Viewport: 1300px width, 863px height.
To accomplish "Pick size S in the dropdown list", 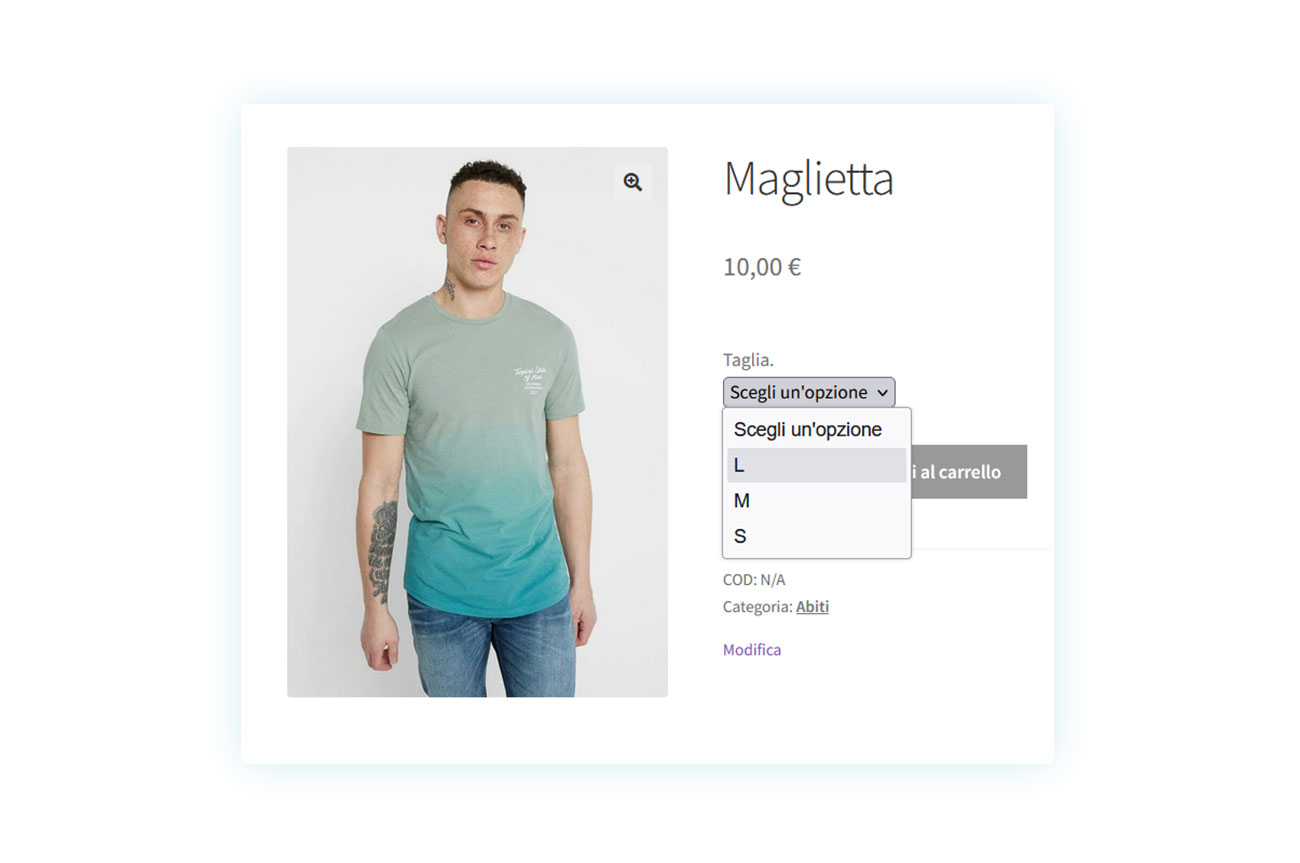I will coord(816,537).
